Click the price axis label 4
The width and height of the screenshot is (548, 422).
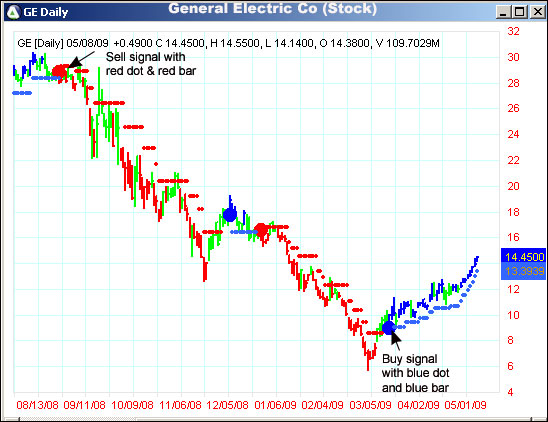(510, 392)
